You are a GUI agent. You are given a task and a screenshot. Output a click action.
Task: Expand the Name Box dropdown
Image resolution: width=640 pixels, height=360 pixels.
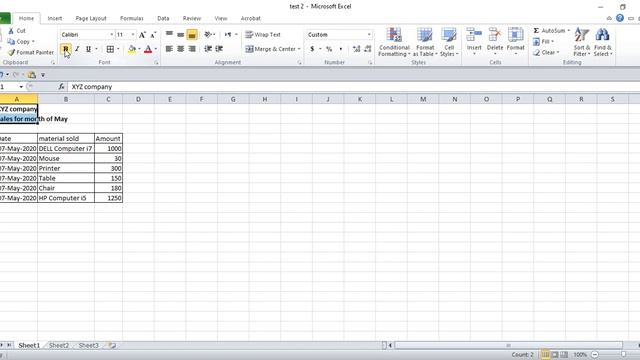[21, 87]
